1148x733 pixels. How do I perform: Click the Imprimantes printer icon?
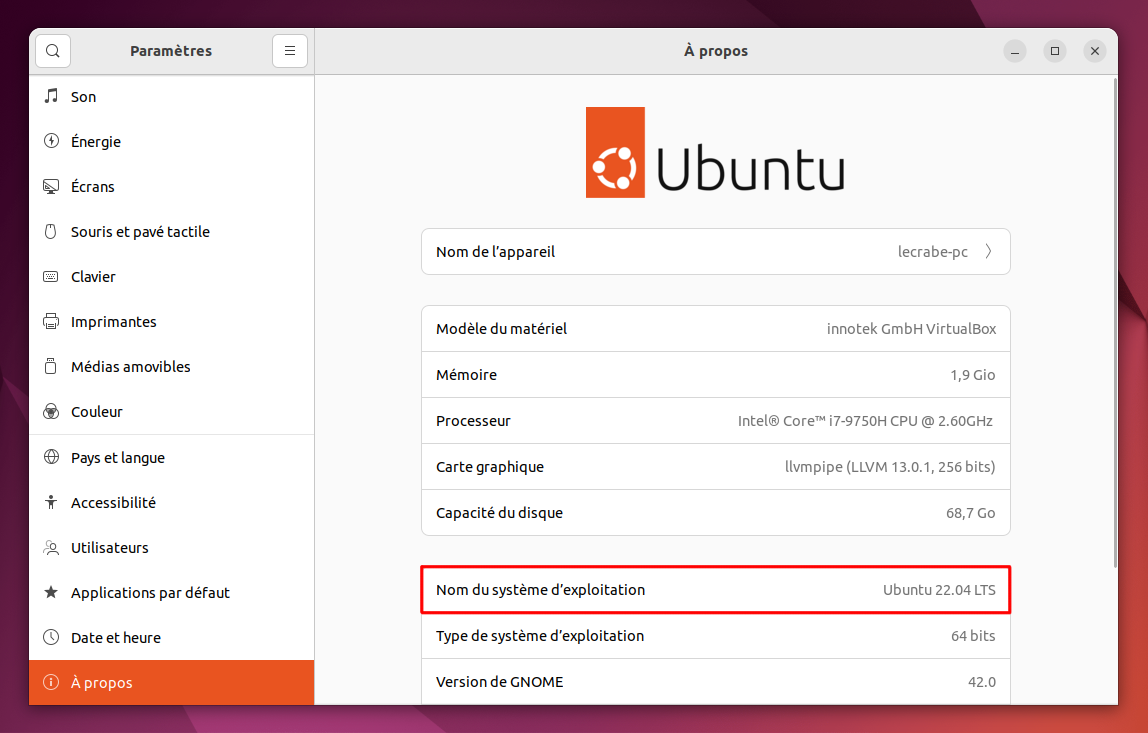(51, 321)
